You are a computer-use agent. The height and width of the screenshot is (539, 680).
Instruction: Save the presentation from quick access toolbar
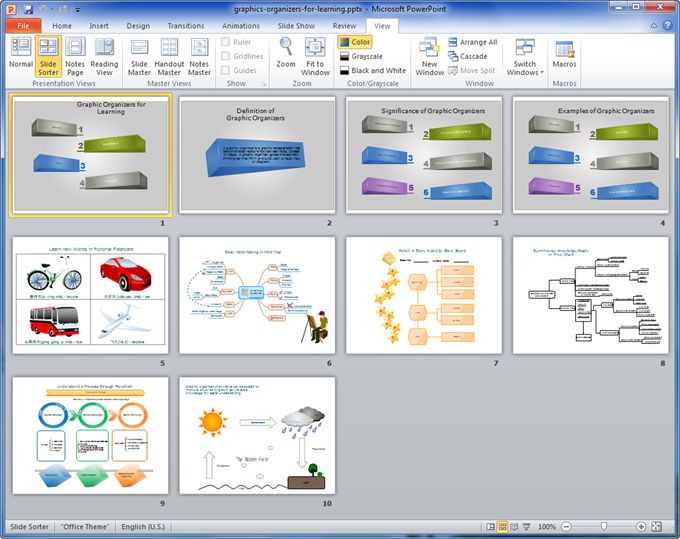coord(28,9)
